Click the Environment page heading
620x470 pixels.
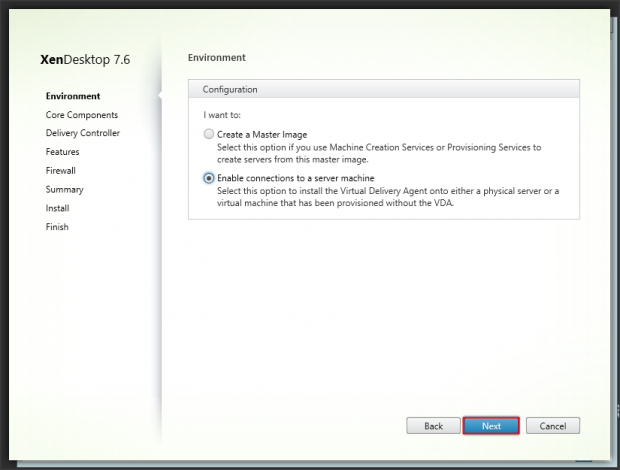pos(217,58)
